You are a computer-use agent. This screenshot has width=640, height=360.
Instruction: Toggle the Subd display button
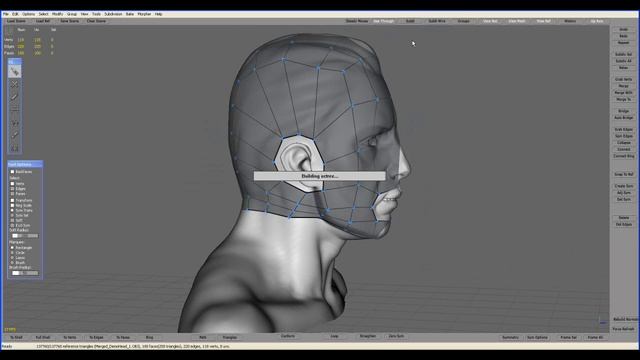410,21
